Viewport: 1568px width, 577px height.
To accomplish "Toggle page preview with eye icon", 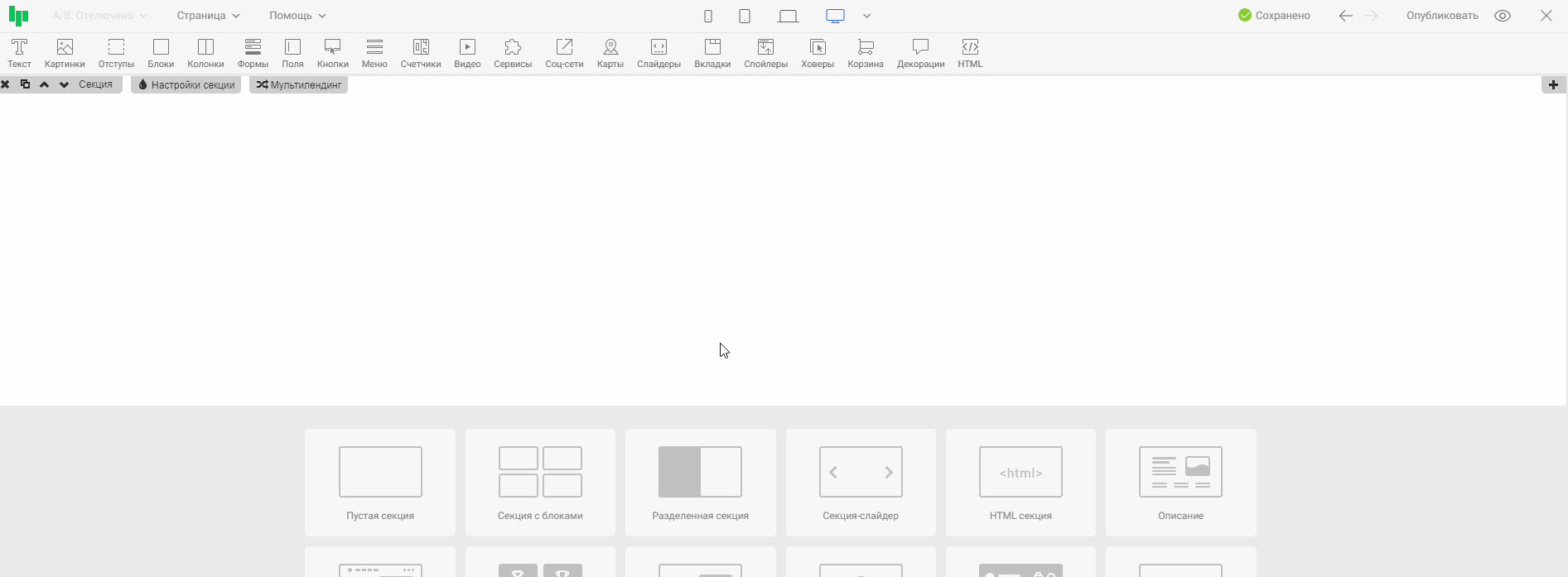I will pyautogui.click(x=1503, y=16).
